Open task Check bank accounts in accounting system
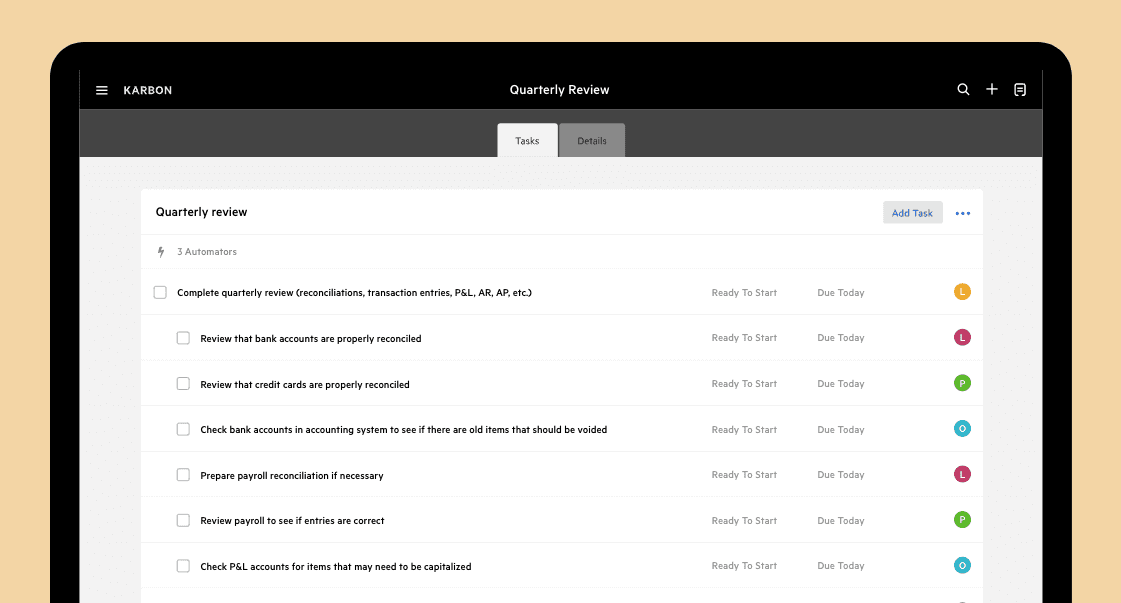The height and width of the screenshot is (603, 1121). [403, 429]
